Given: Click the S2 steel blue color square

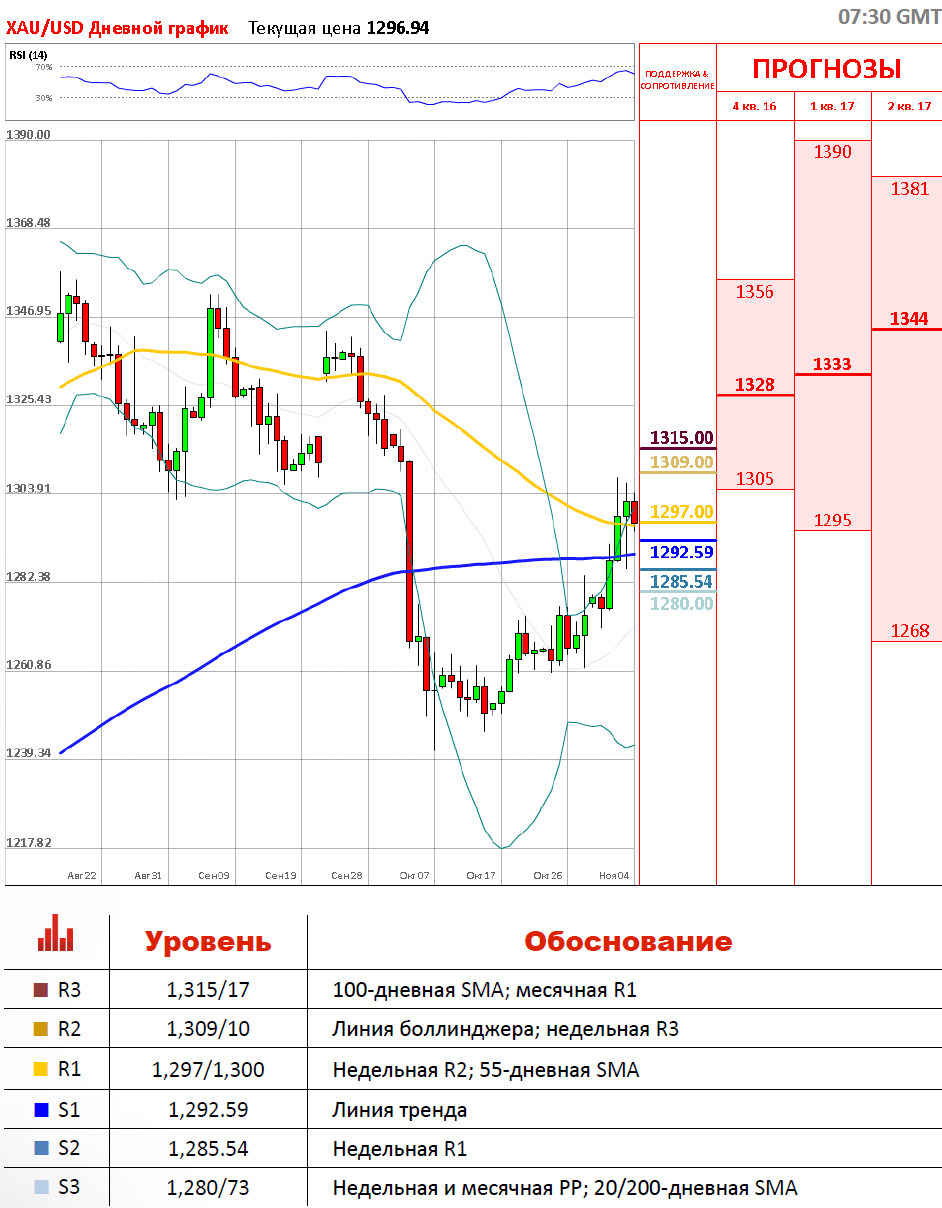Looking at the screenshot, I should coord(41,1148).
